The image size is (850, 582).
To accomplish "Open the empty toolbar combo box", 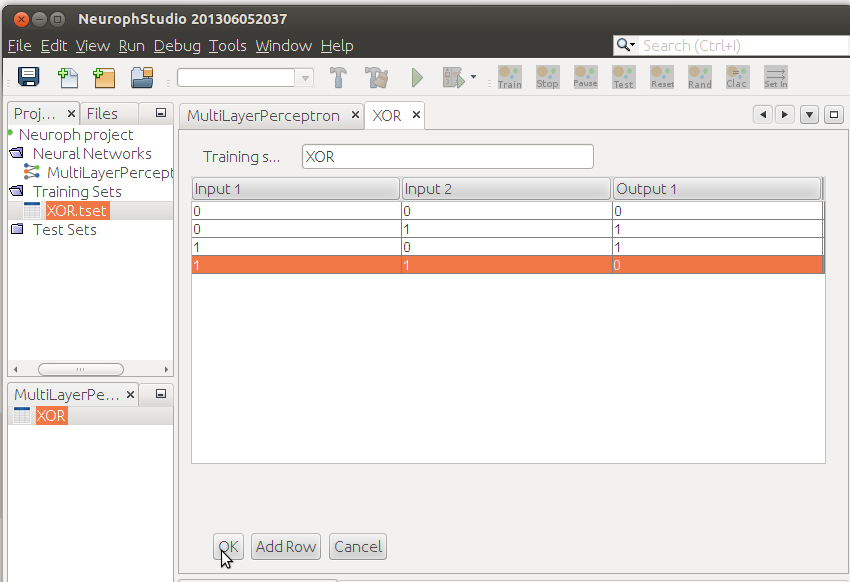I will tap(240, 77).
